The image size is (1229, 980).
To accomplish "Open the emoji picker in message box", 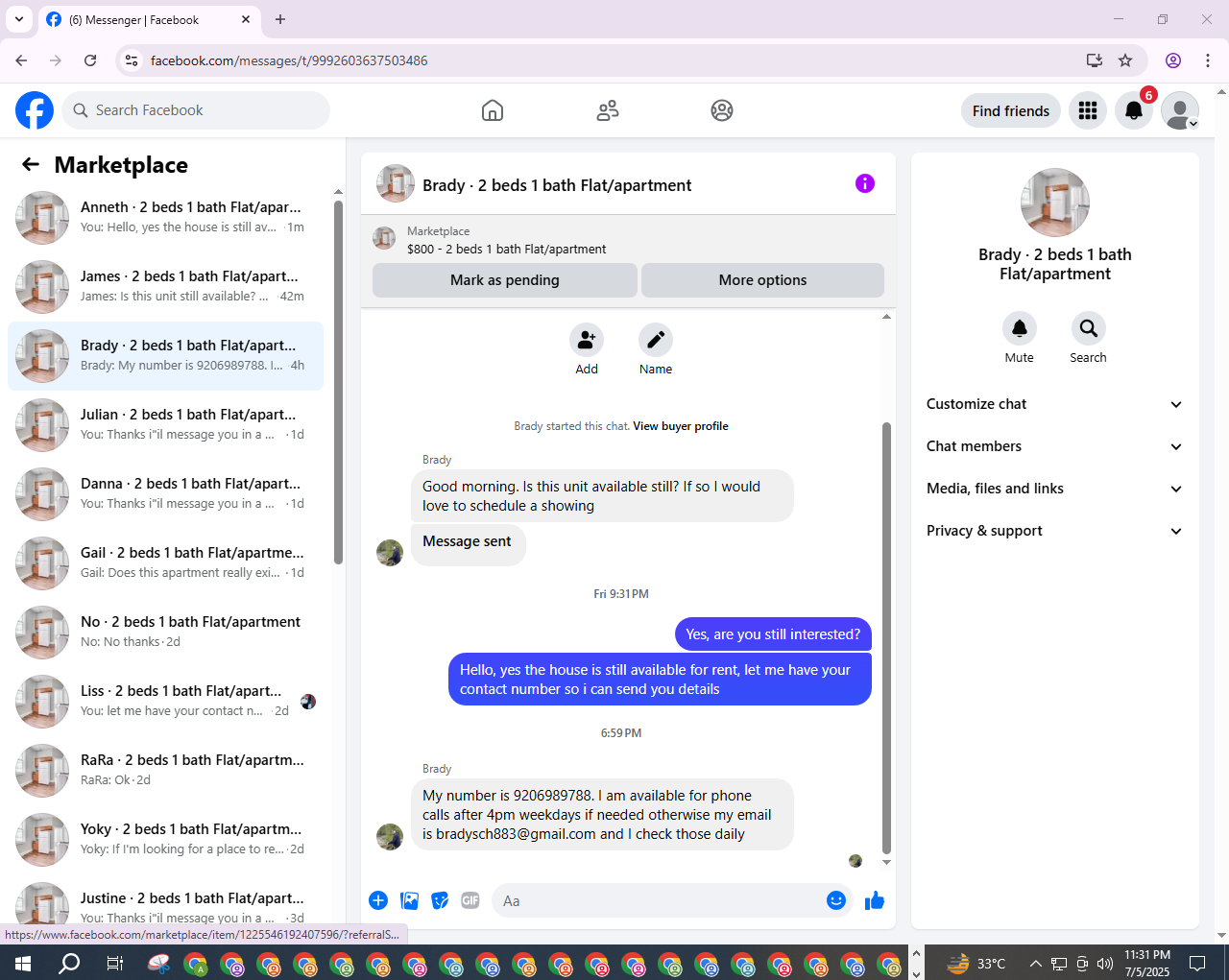I will [x=836, y=900].
